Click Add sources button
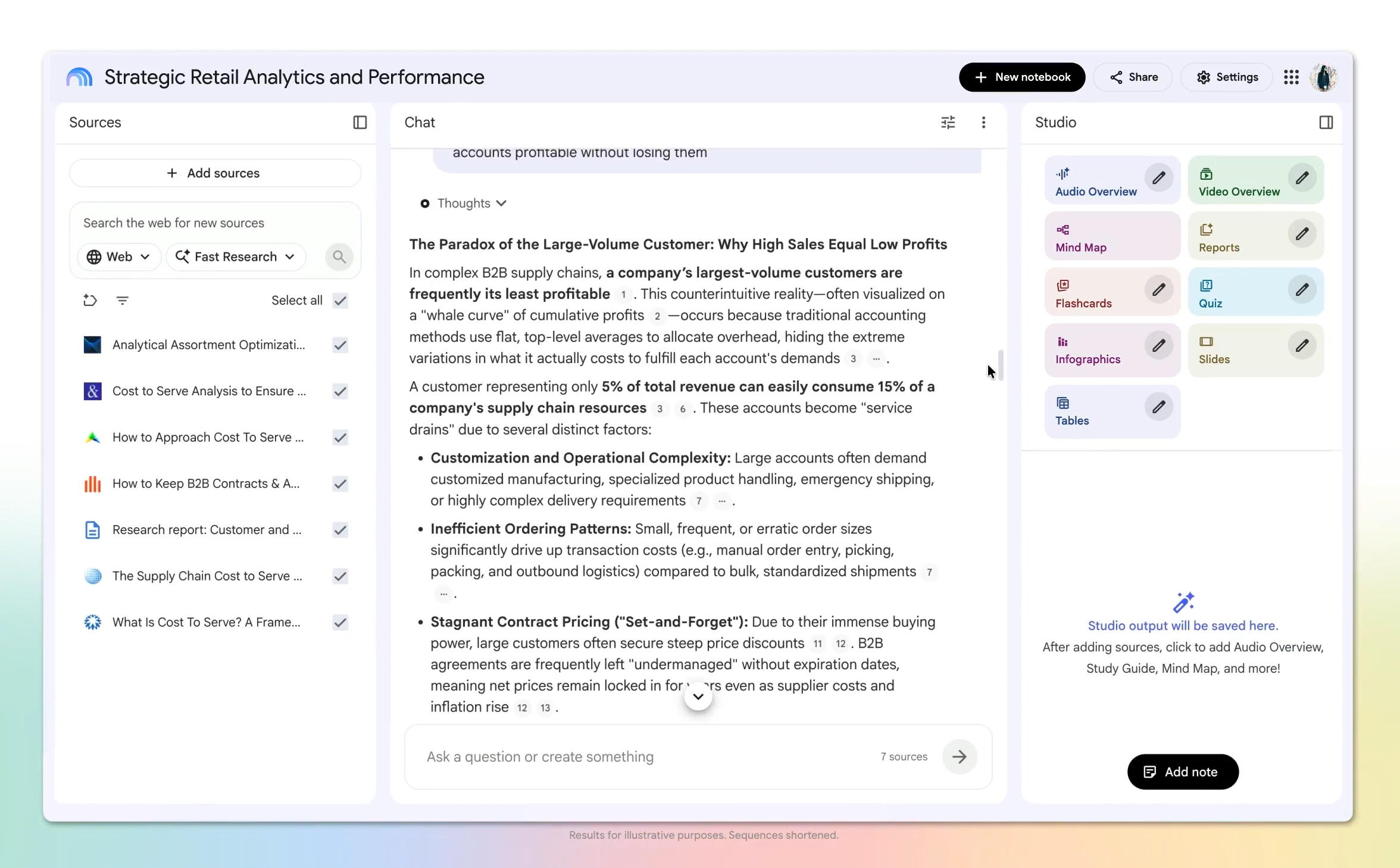The width and height of the screenshot is (1400, 868). 215,173
